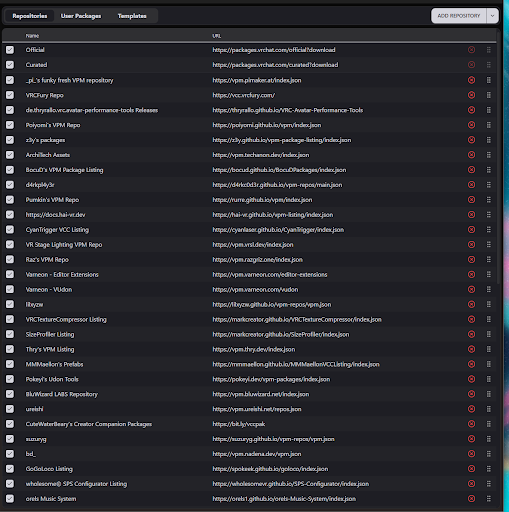
Task: Select the https://vcc.vrcfury.com/ URL text
Action: click(244, 95)
